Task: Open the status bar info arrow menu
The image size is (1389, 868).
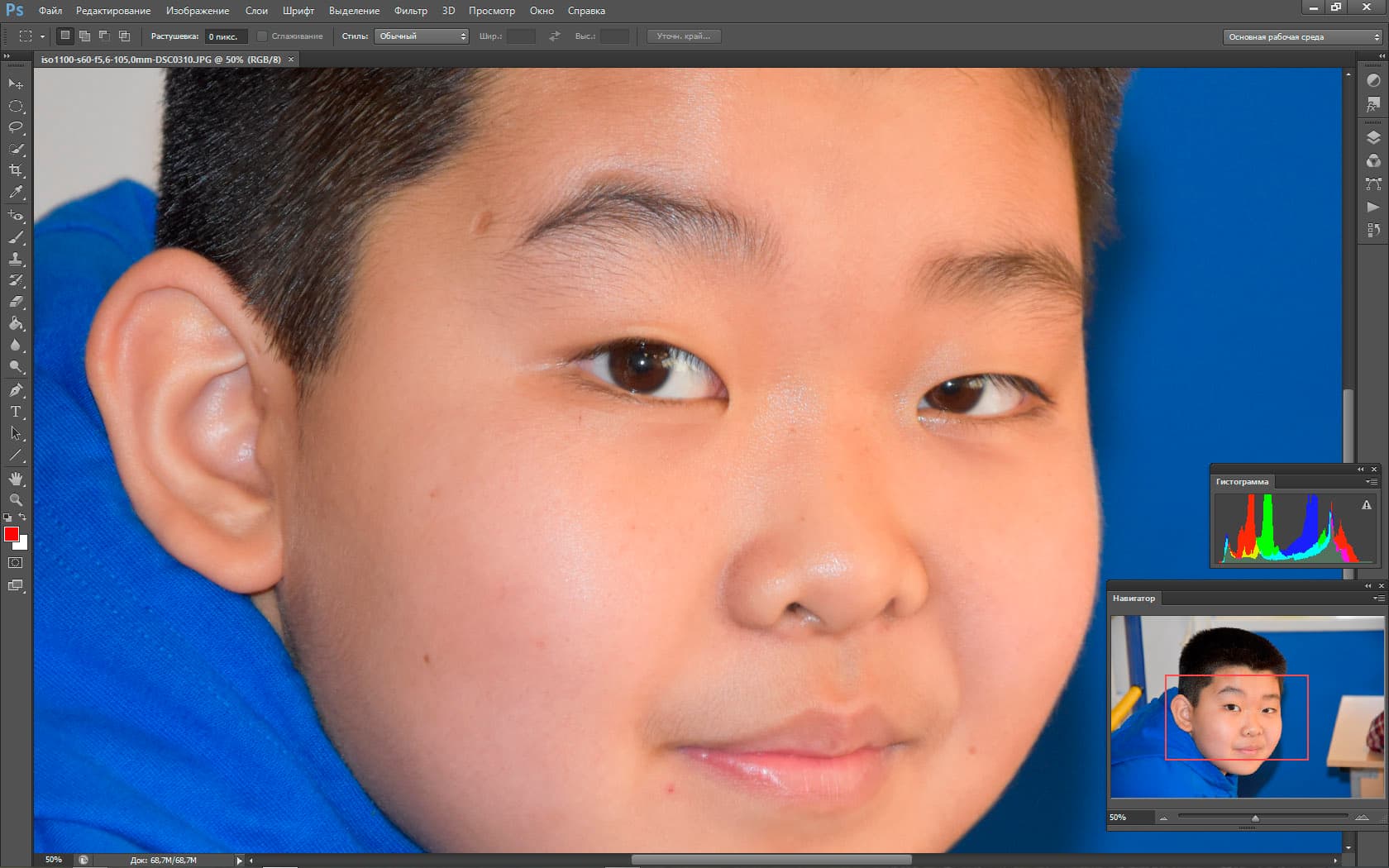Action: 239,860
